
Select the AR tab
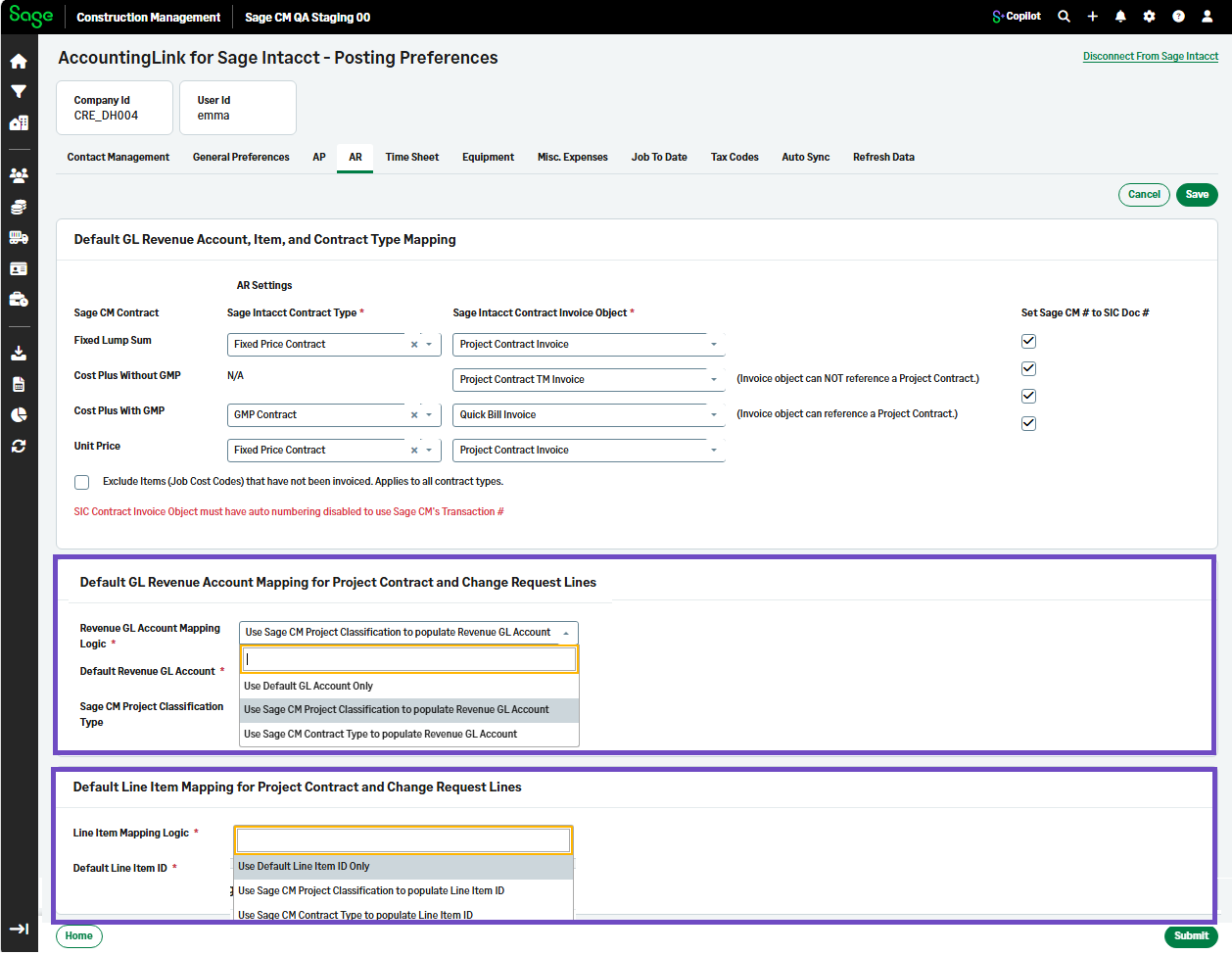point(355,158)
